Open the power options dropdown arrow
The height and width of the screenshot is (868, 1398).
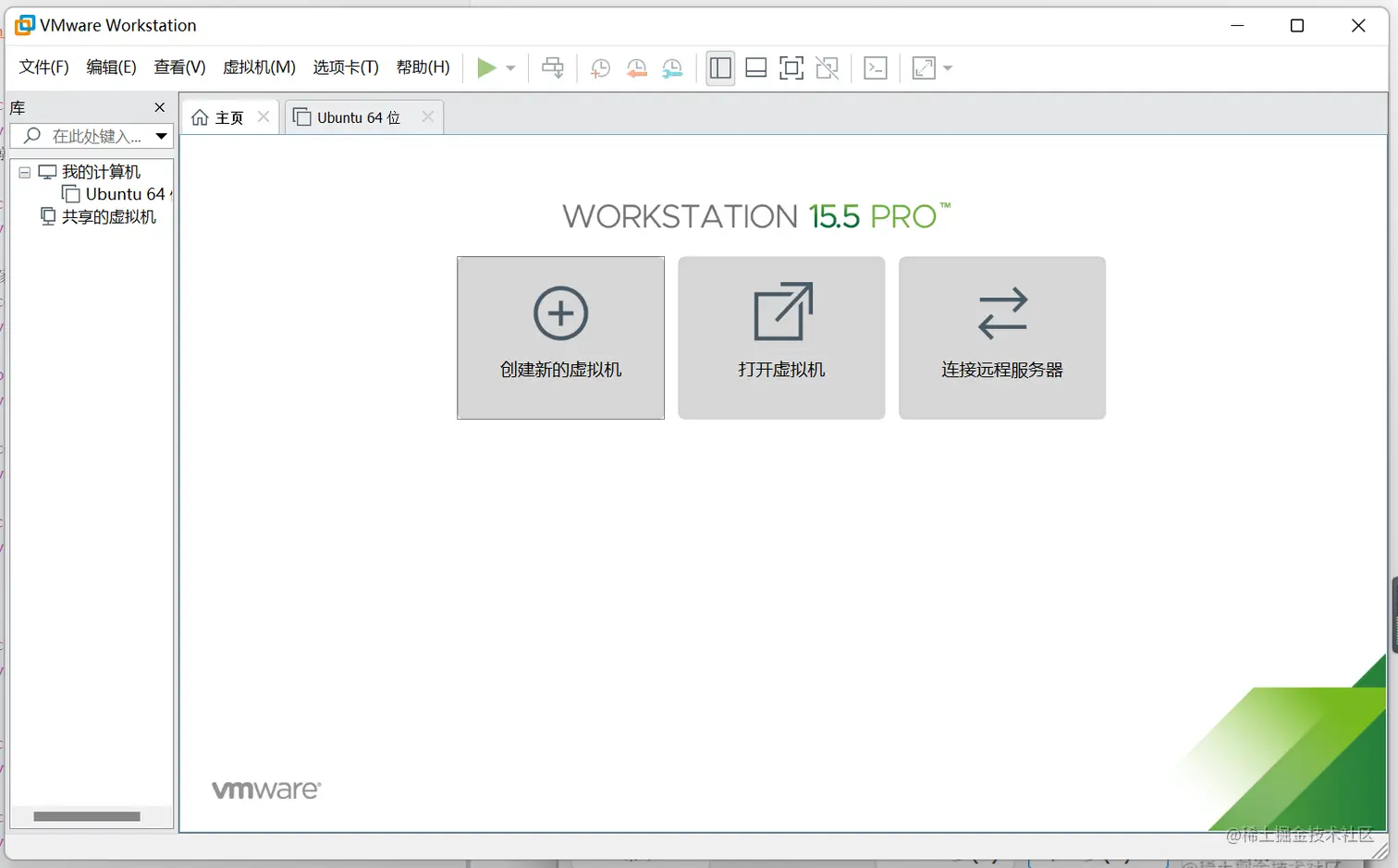click(x=510, y=67)
